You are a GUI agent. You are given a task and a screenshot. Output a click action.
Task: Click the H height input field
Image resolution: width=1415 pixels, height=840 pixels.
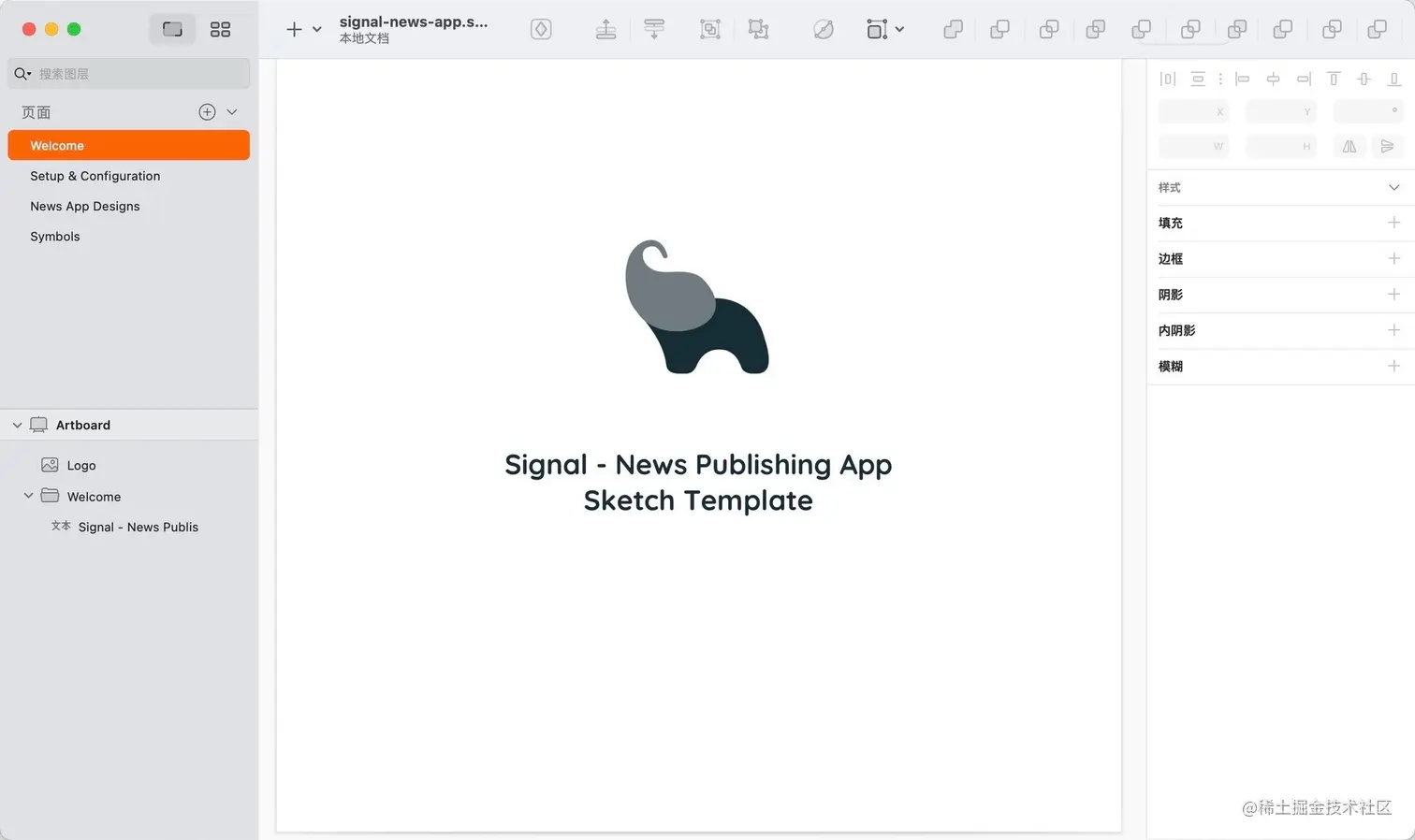pos(1280,147)
